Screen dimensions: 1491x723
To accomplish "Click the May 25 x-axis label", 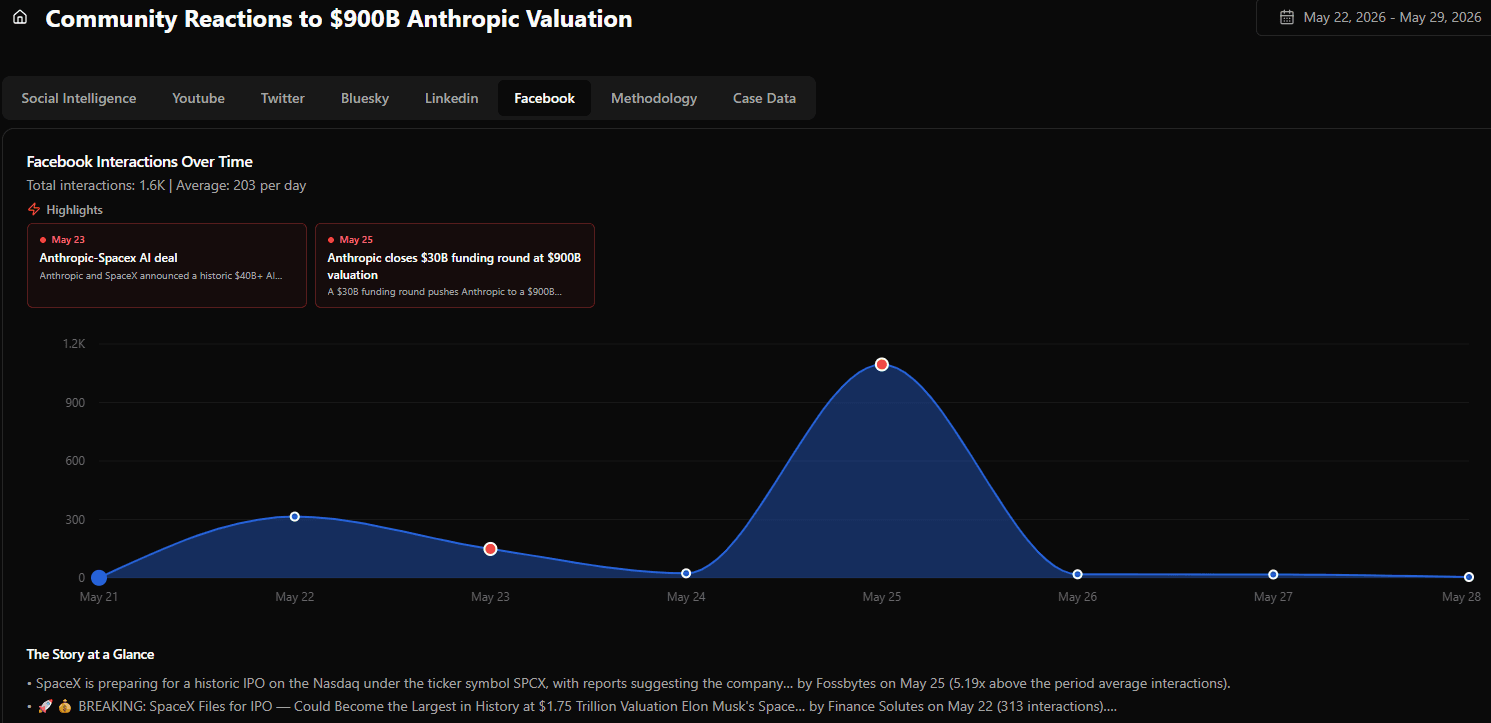I will point(881,597).
